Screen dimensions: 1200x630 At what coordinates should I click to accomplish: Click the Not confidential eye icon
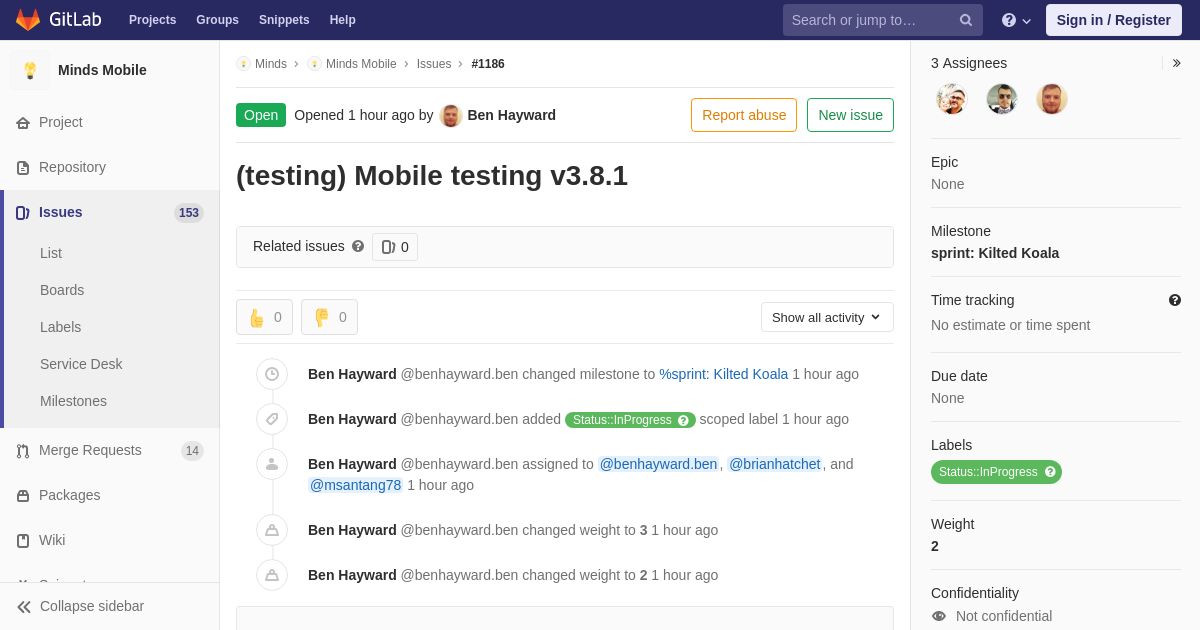pyautogui.click(x=939, y=616)
